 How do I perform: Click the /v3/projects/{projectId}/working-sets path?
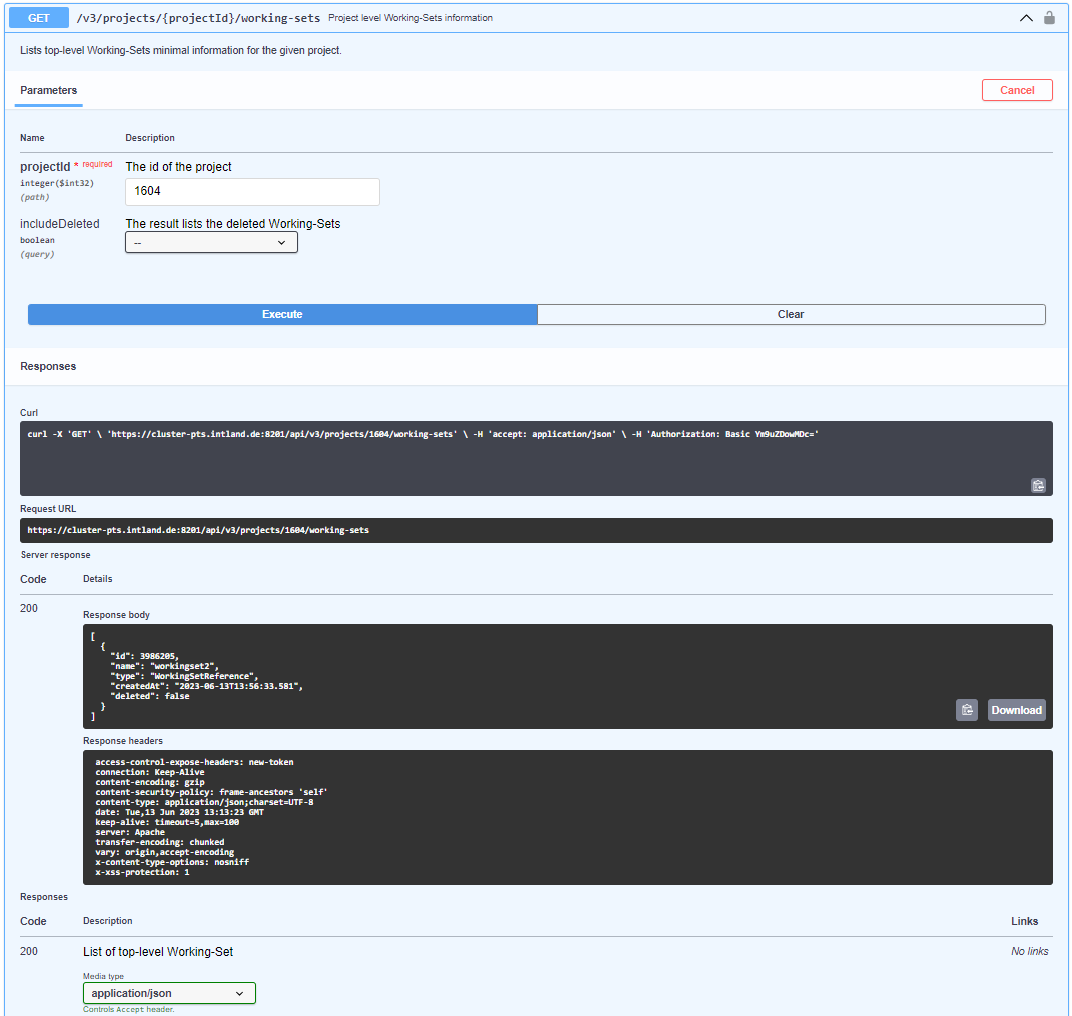tap(198, 18)
